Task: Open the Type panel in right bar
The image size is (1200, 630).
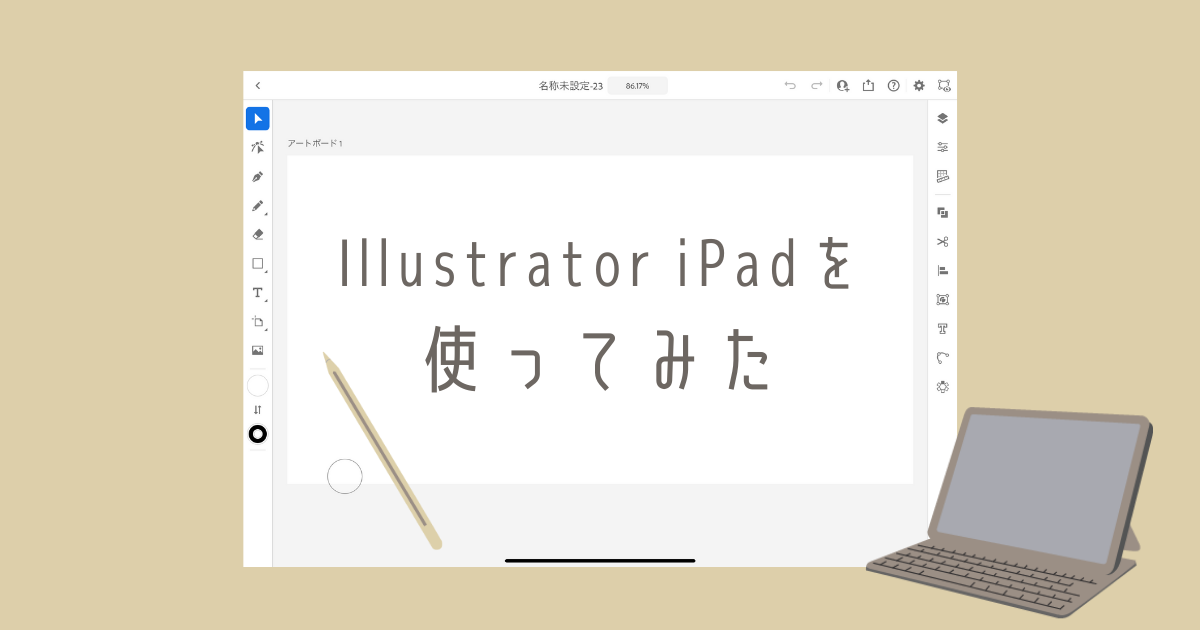Action: pos(942,328)
